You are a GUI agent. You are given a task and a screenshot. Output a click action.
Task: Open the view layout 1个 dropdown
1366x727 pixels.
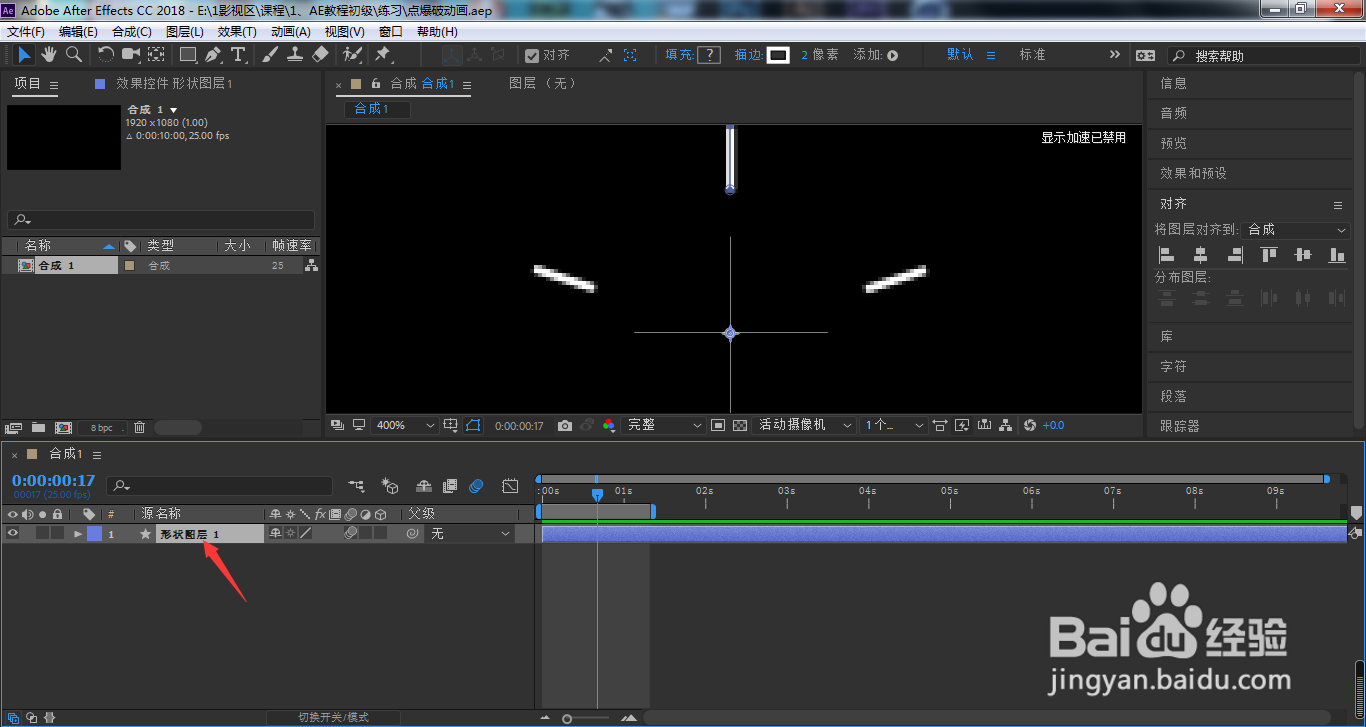click(x=894, y=425)
